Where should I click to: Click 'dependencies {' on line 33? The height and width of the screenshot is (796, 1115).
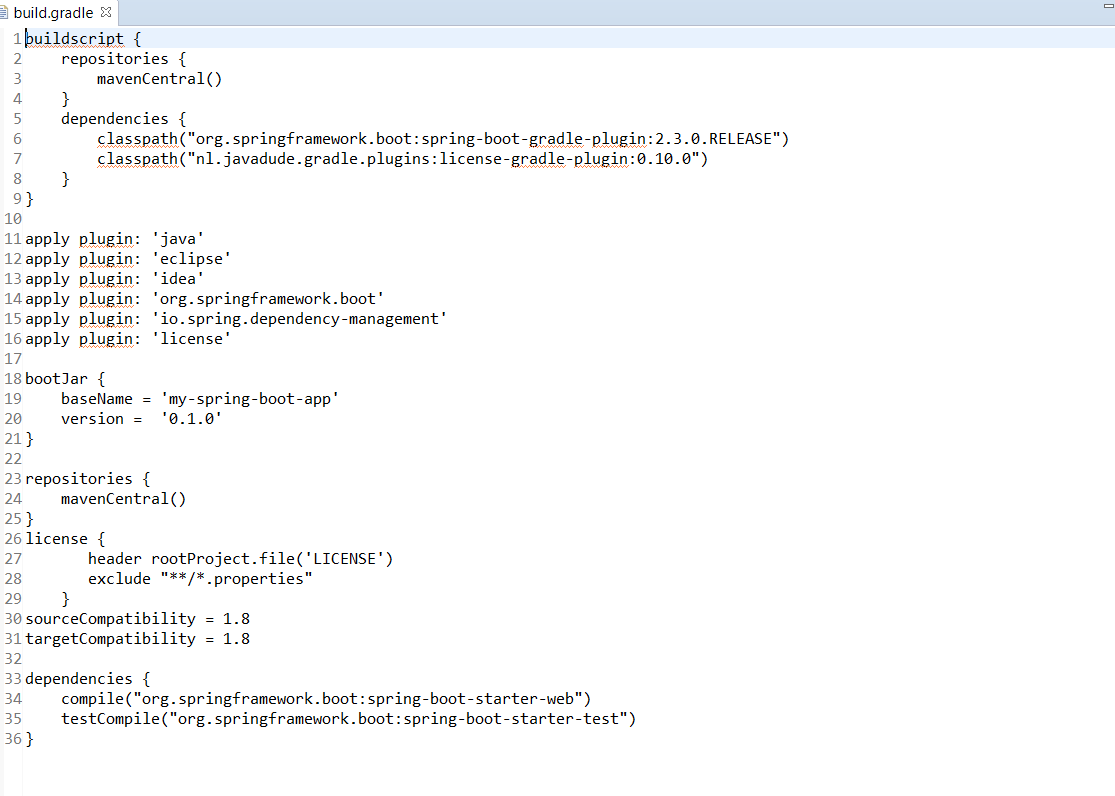pos(87,679)
